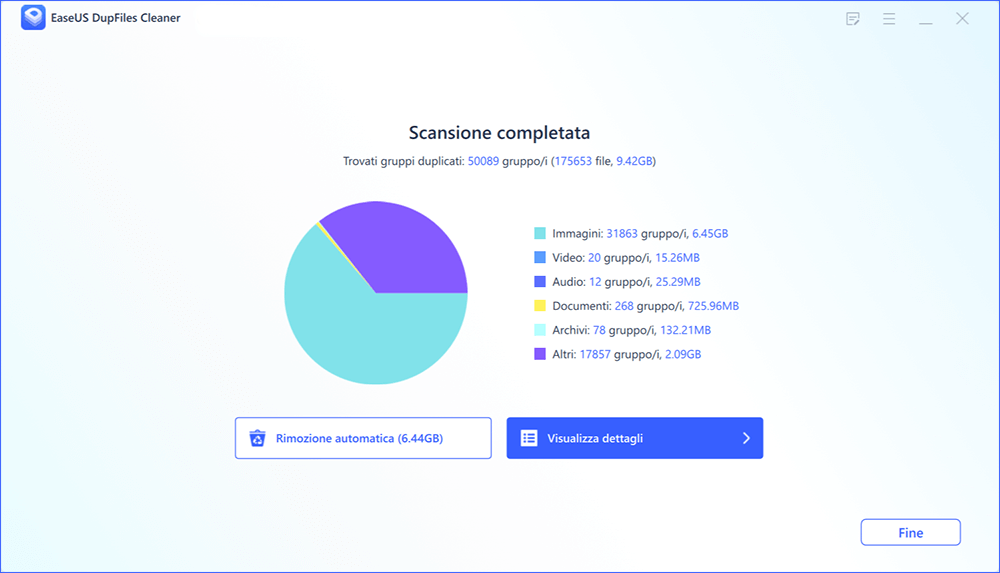
Task: Click the 50089 duplicate groups total
Action: pyautogui.click(x=484, y=161)
